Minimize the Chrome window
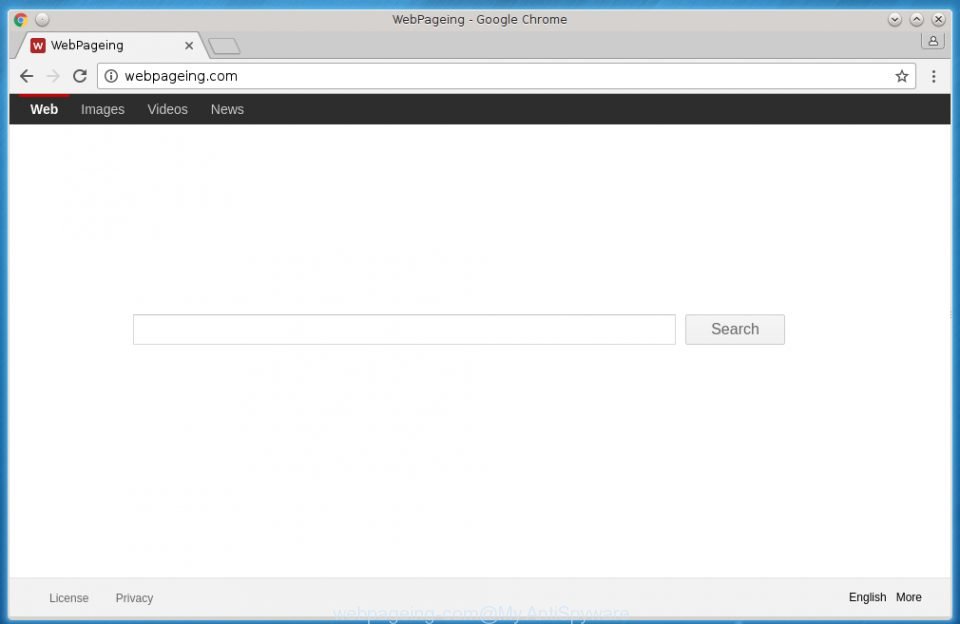The width and height of the screenshot is (960, 624). [894, 20]
